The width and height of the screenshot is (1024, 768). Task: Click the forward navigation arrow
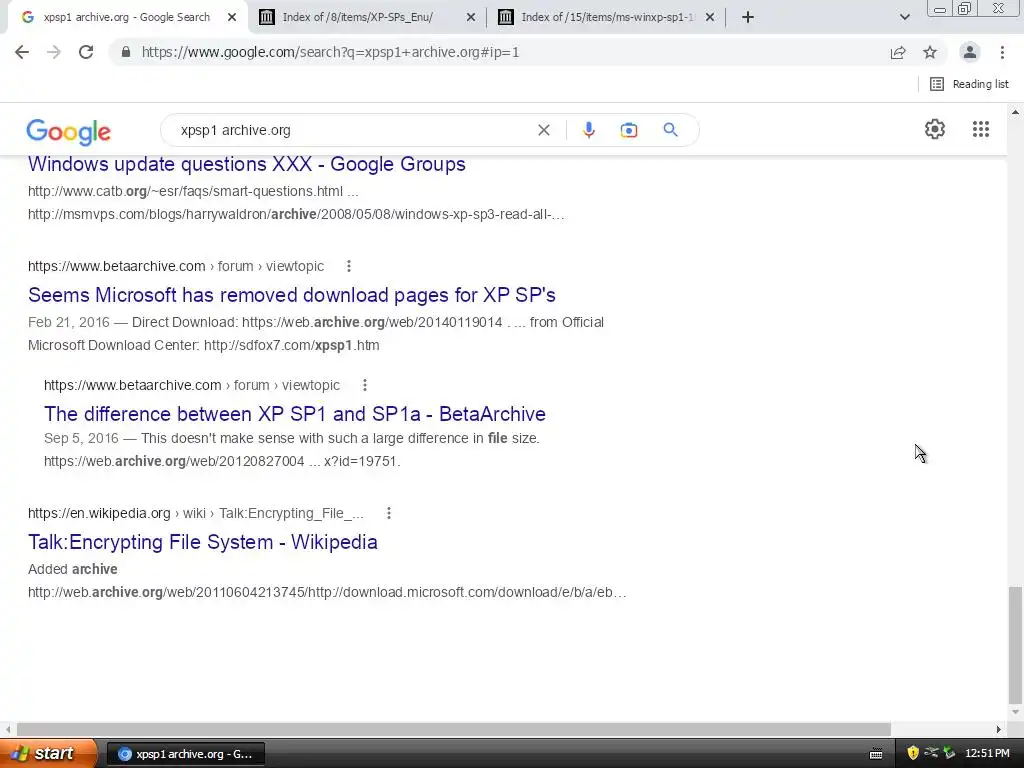click(54, 52)
